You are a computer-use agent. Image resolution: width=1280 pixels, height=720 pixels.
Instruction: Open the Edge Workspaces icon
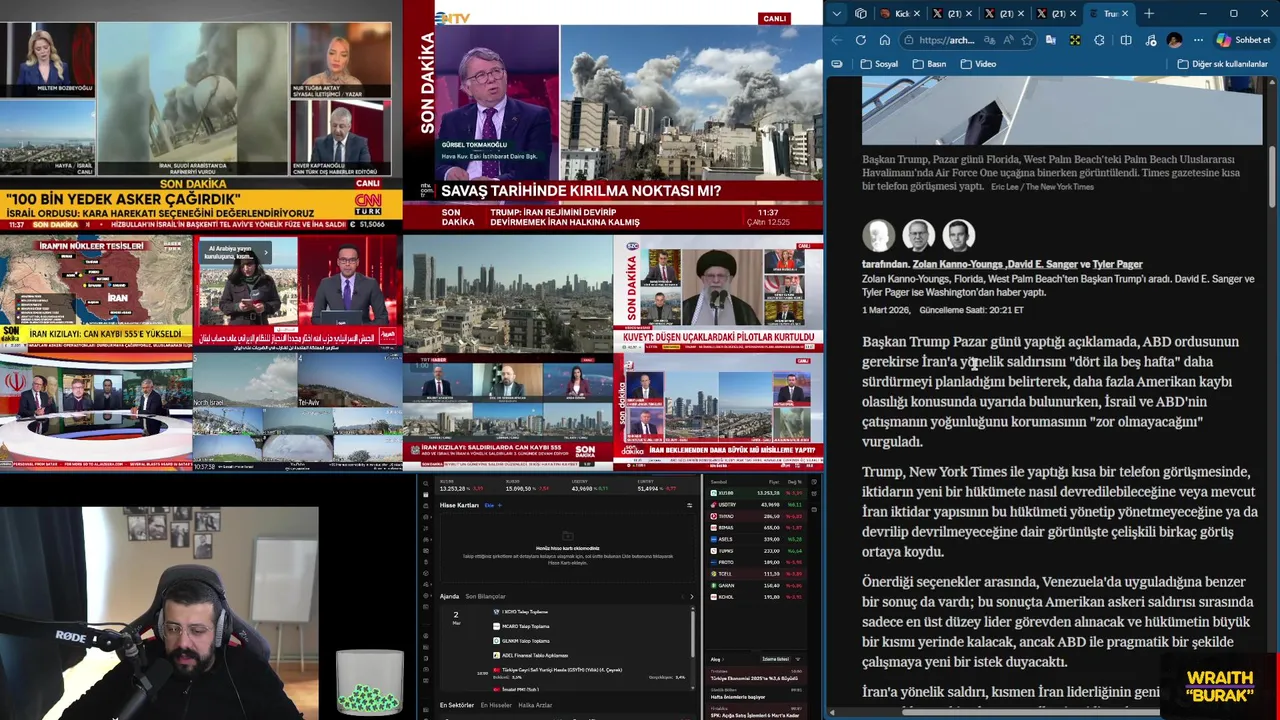pyautogui.click(x=861, y=14)
